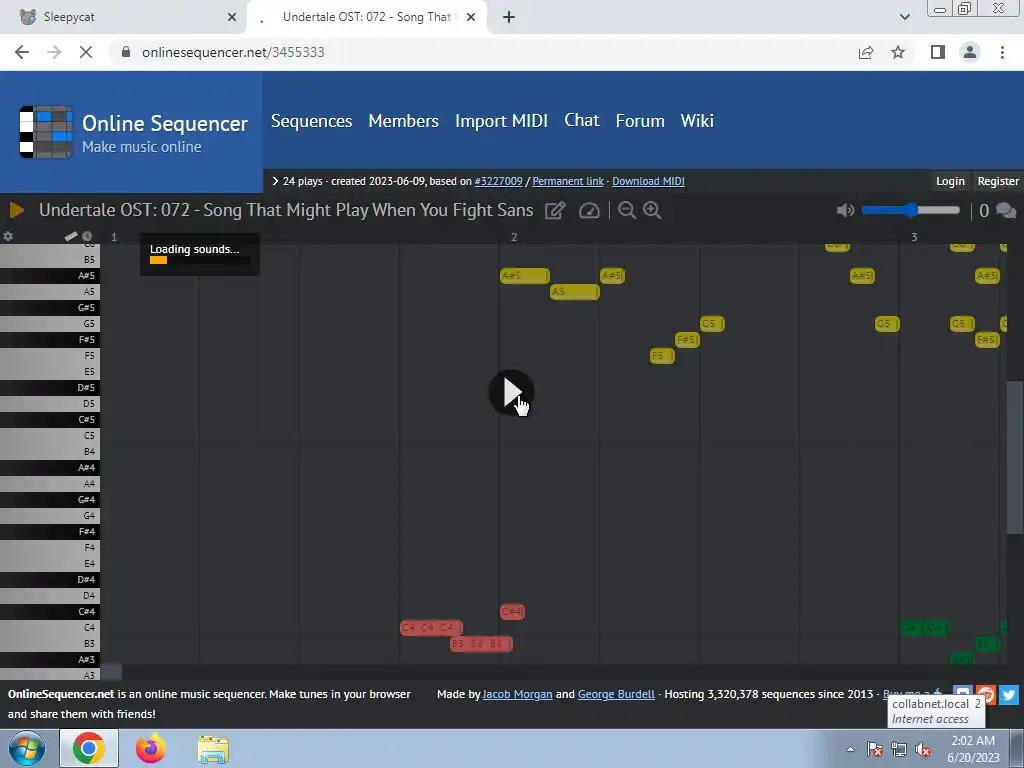Click the G5 piano key
This screenshot has height=768, width=1024.
[50, 323]
